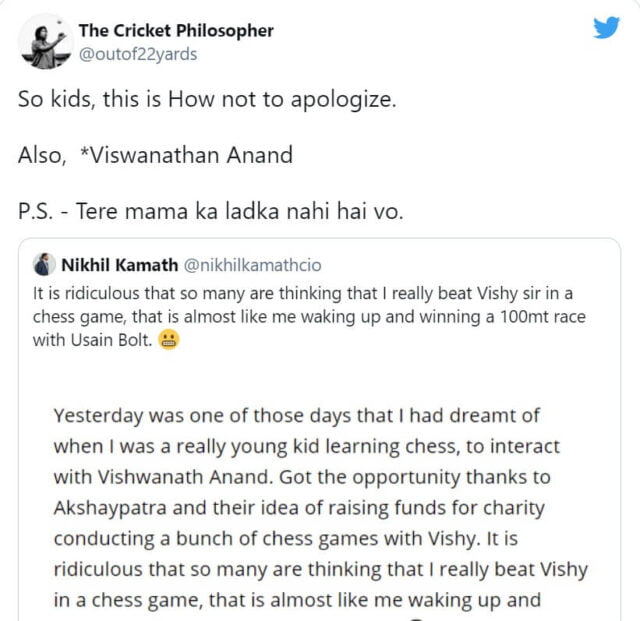Select the '*Viswanathan Anand' correction line

click(x=155, y=156)
